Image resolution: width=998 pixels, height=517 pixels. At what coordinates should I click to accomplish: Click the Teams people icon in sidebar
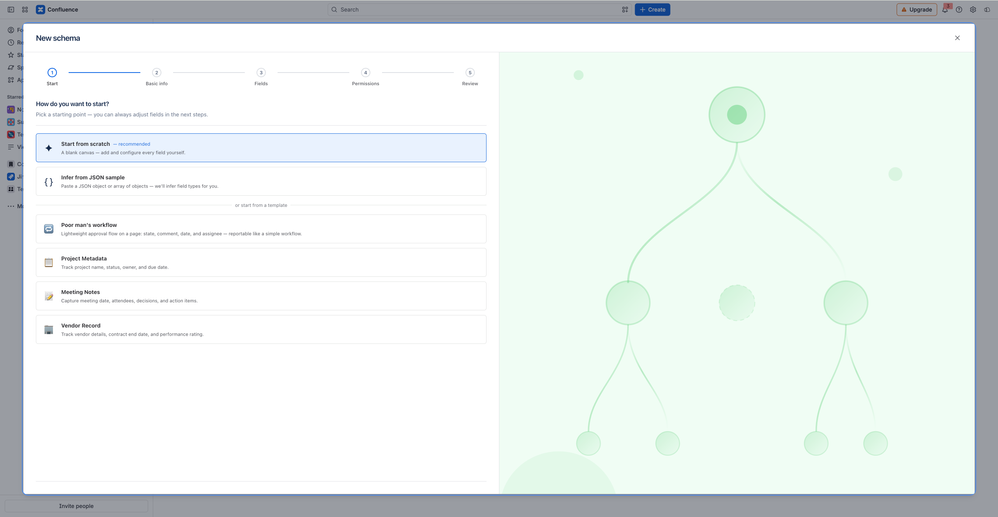(10, 189)
